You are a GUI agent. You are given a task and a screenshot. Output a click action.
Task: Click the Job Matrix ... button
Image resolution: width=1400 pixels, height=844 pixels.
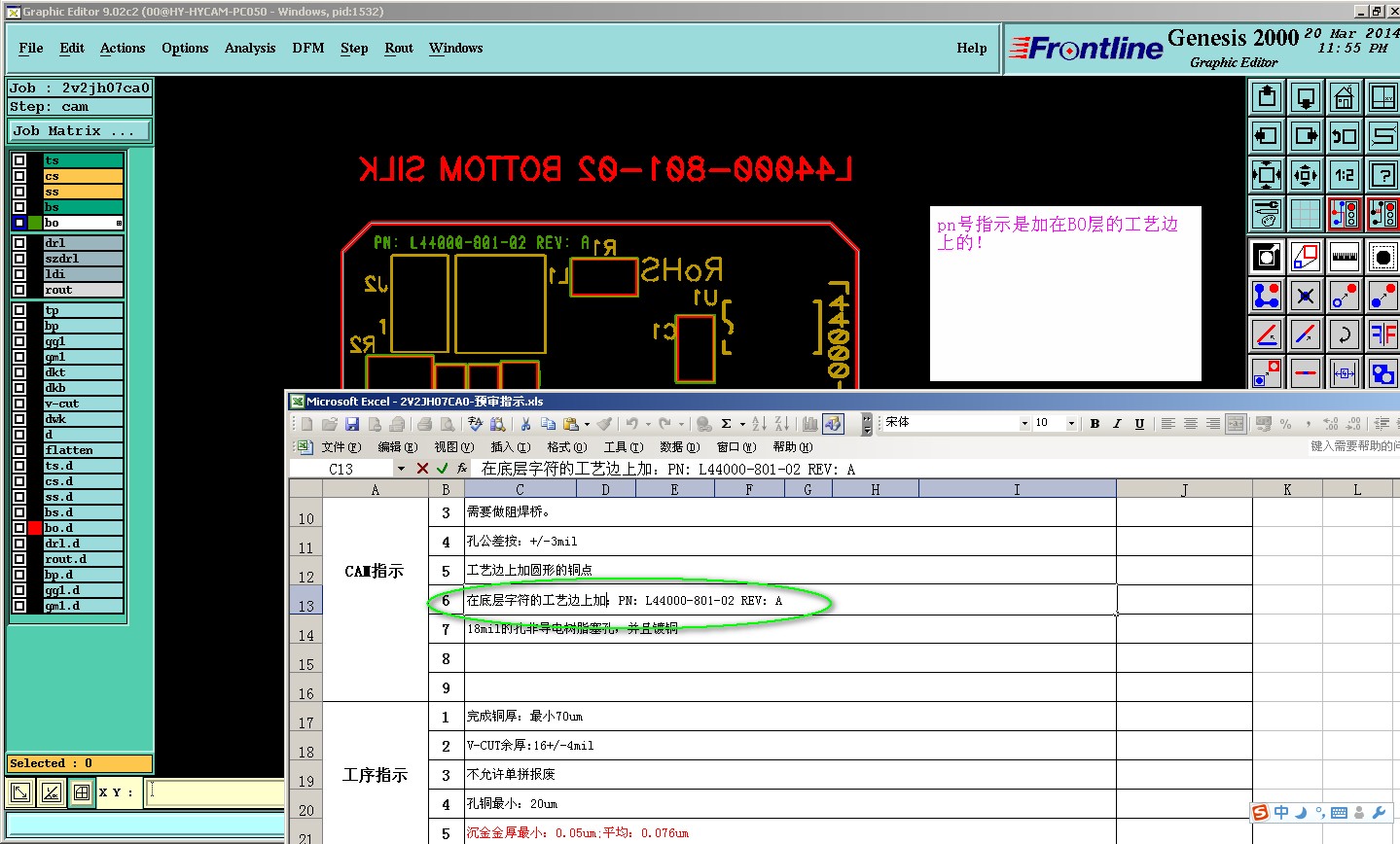[81, 130]
